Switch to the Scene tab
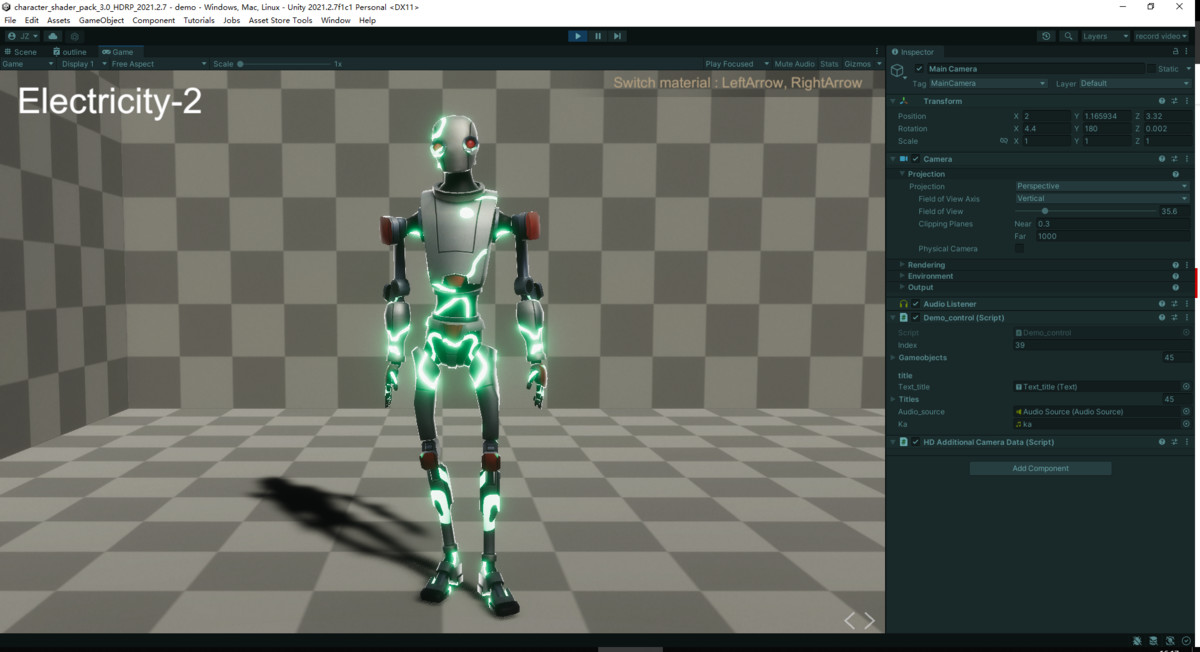The height and width of the screenshot is (652, 1200). [x=22, y=51]
